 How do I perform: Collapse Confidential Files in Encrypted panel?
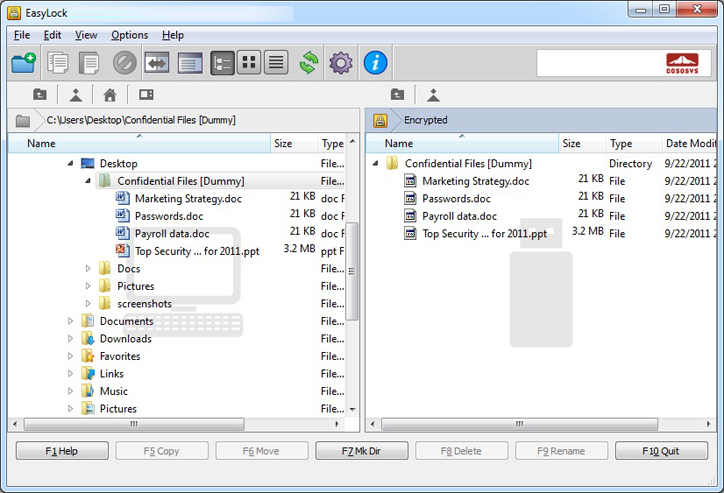click(375, 163)
